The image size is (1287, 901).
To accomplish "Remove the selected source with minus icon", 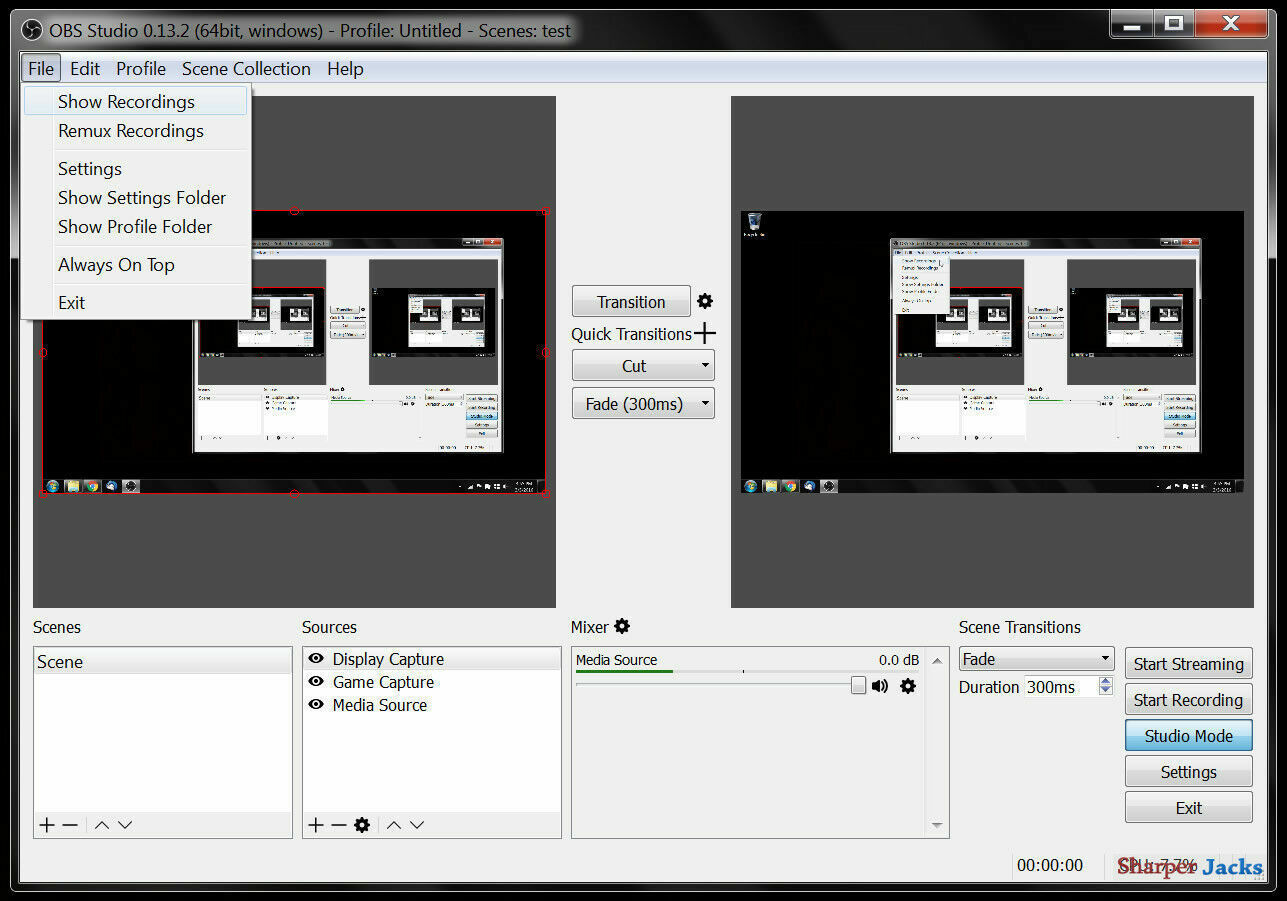I will 339,825.
